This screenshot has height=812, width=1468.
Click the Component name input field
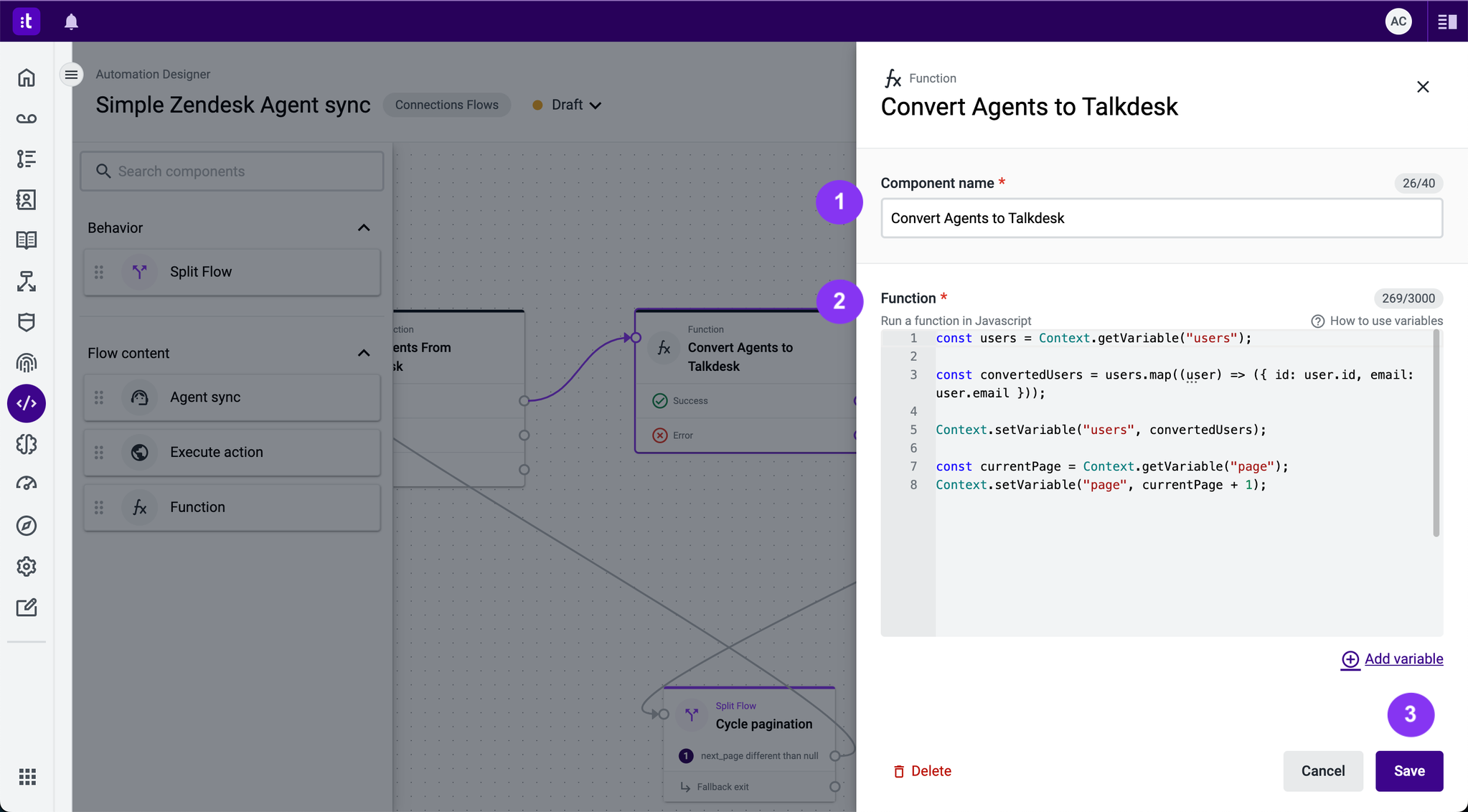pos(1161,218)
